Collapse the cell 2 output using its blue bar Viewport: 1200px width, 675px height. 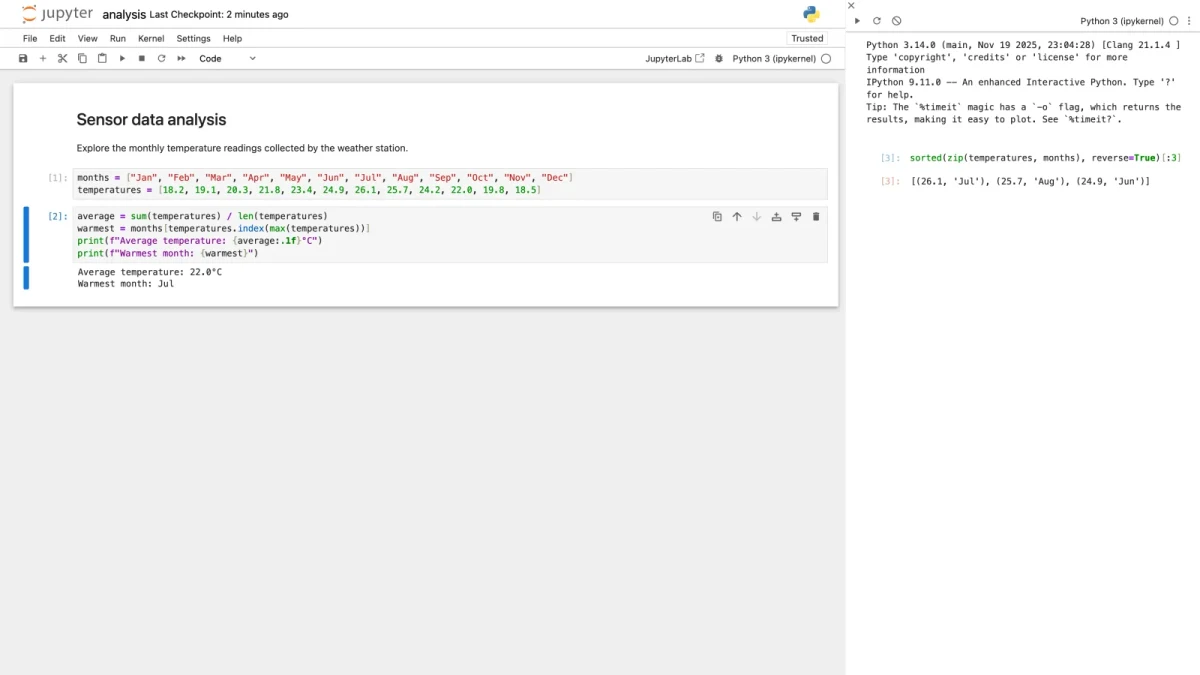point(26,278)
